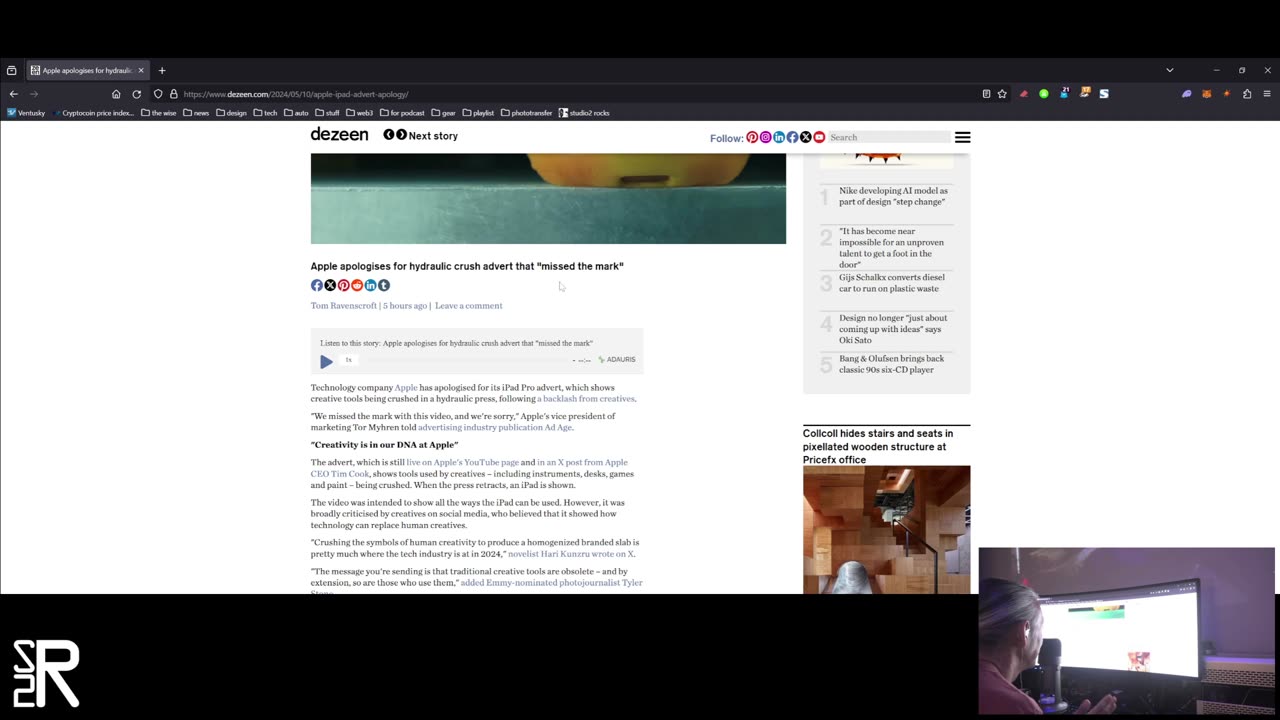
Task: Click the address bar URL field
Action: [580, 94]
